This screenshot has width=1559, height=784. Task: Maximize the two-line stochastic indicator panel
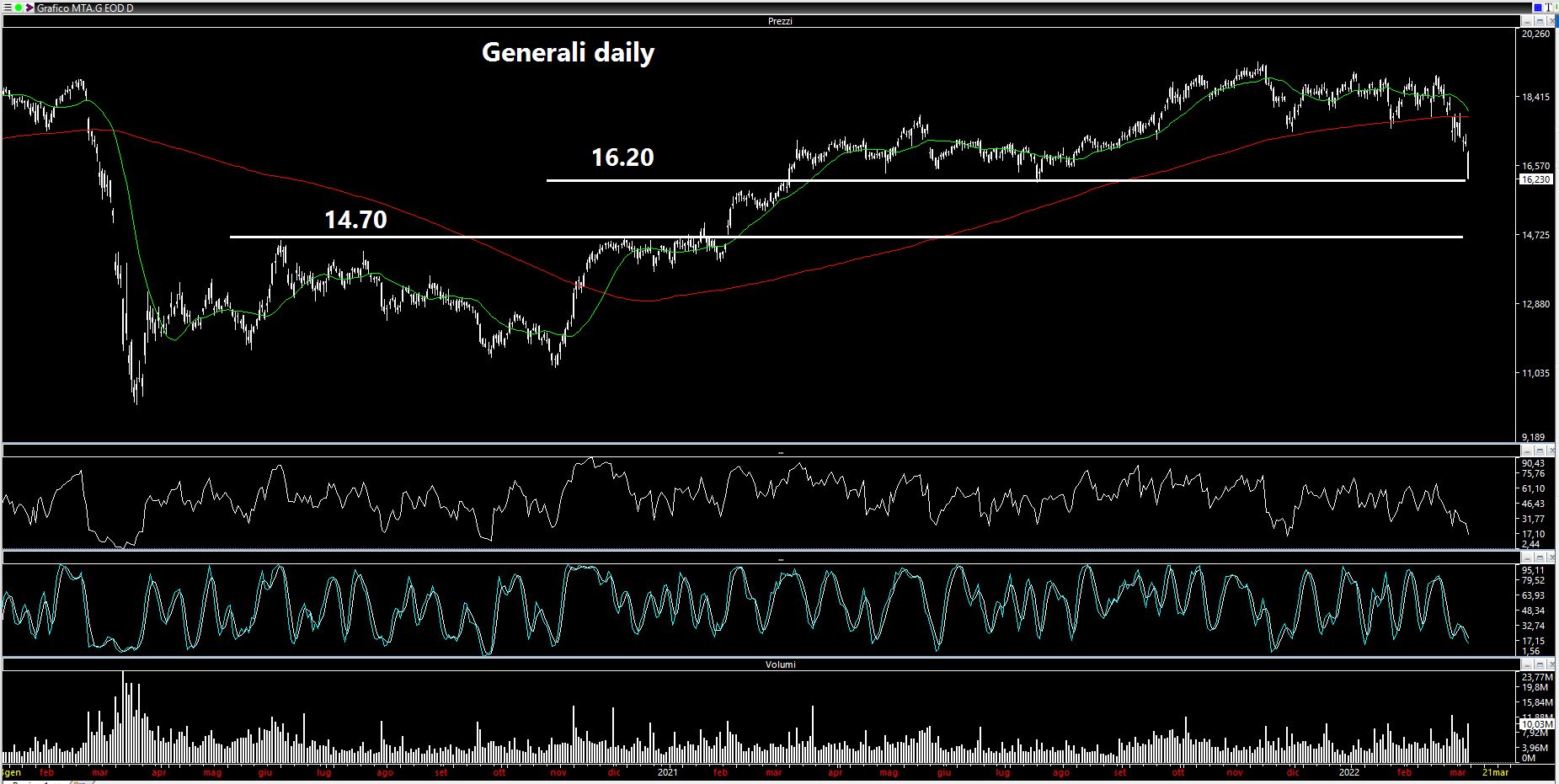tap(1540, 557)
